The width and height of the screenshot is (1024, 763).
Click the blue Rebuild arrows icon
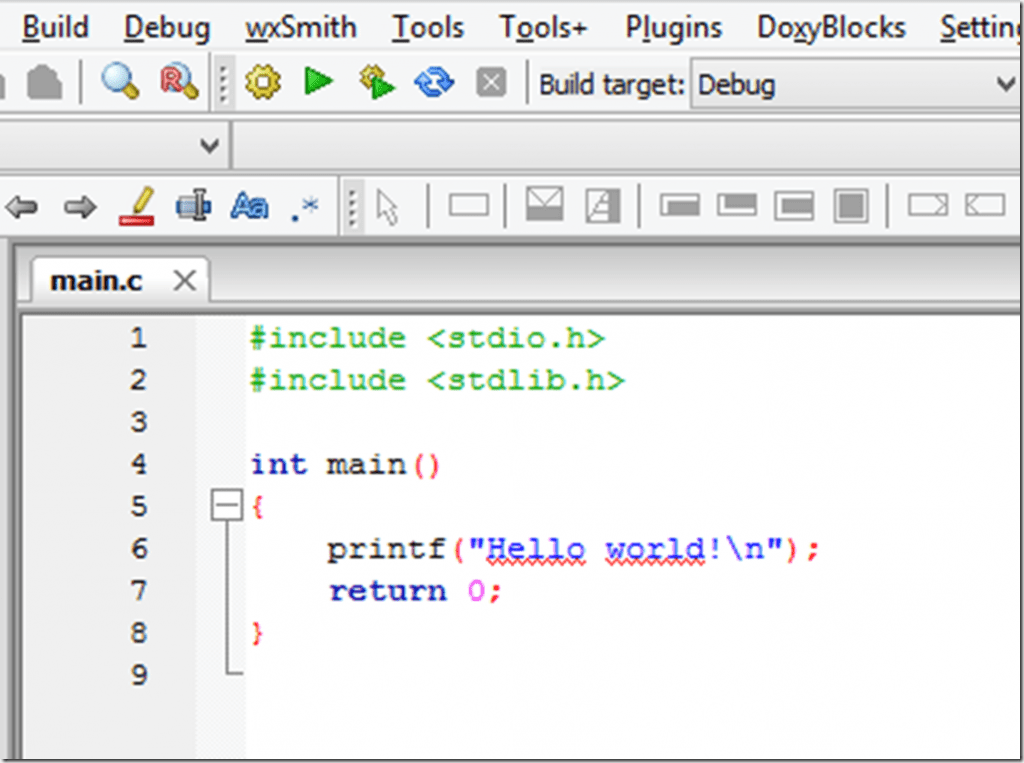tap(434, 83)
